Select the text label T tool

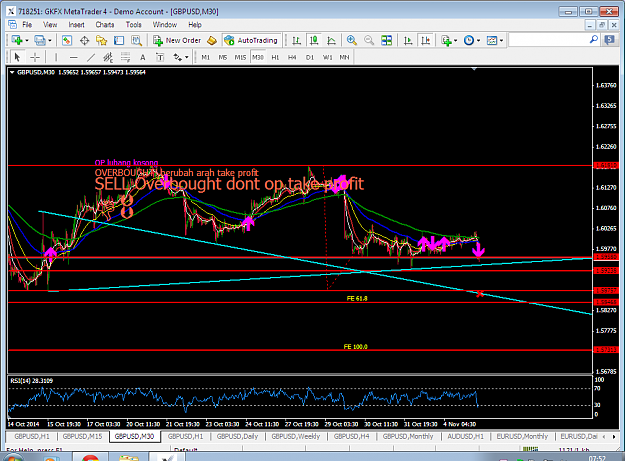pyautogui.click(x=160, y=57)
